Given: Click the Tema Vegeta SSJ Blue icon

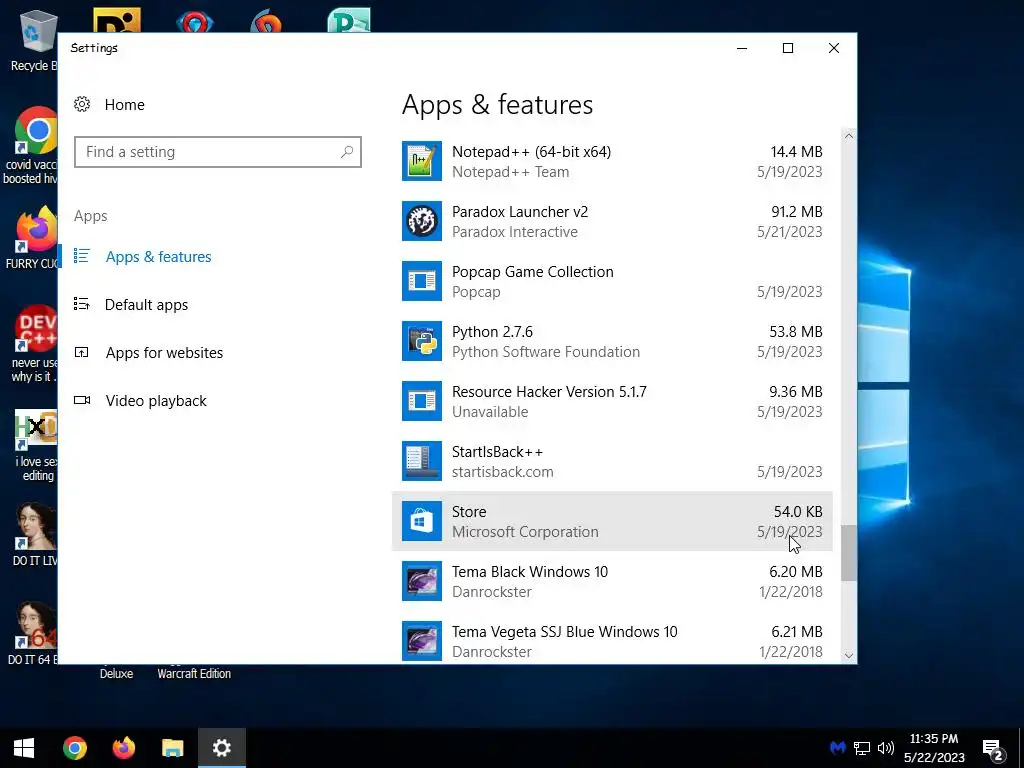Looking at the screenshot, I should 422,641.
